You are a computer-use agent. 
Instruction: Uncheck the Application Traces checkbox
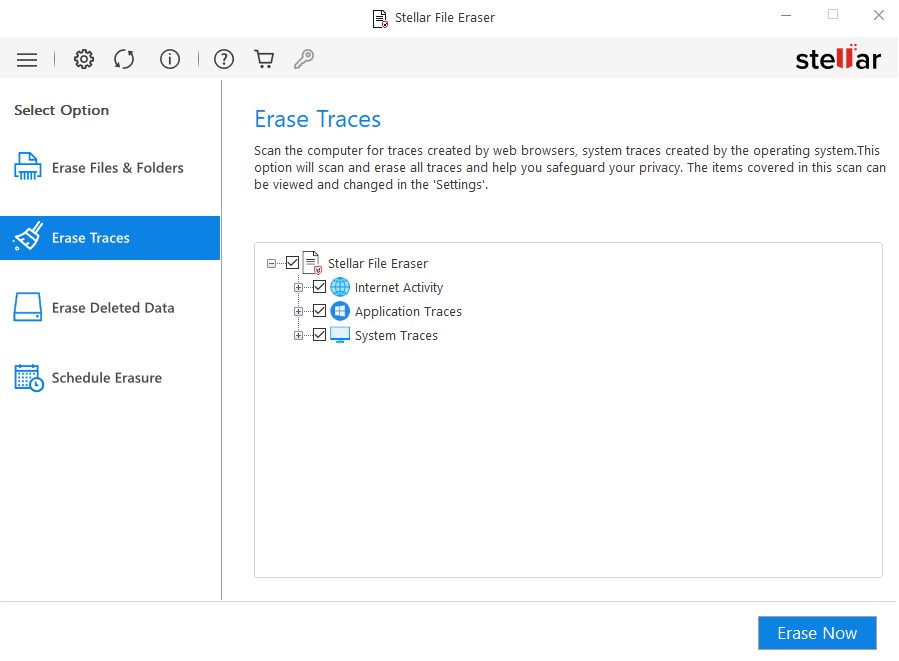pyautogui.click(x=320, y=311)
